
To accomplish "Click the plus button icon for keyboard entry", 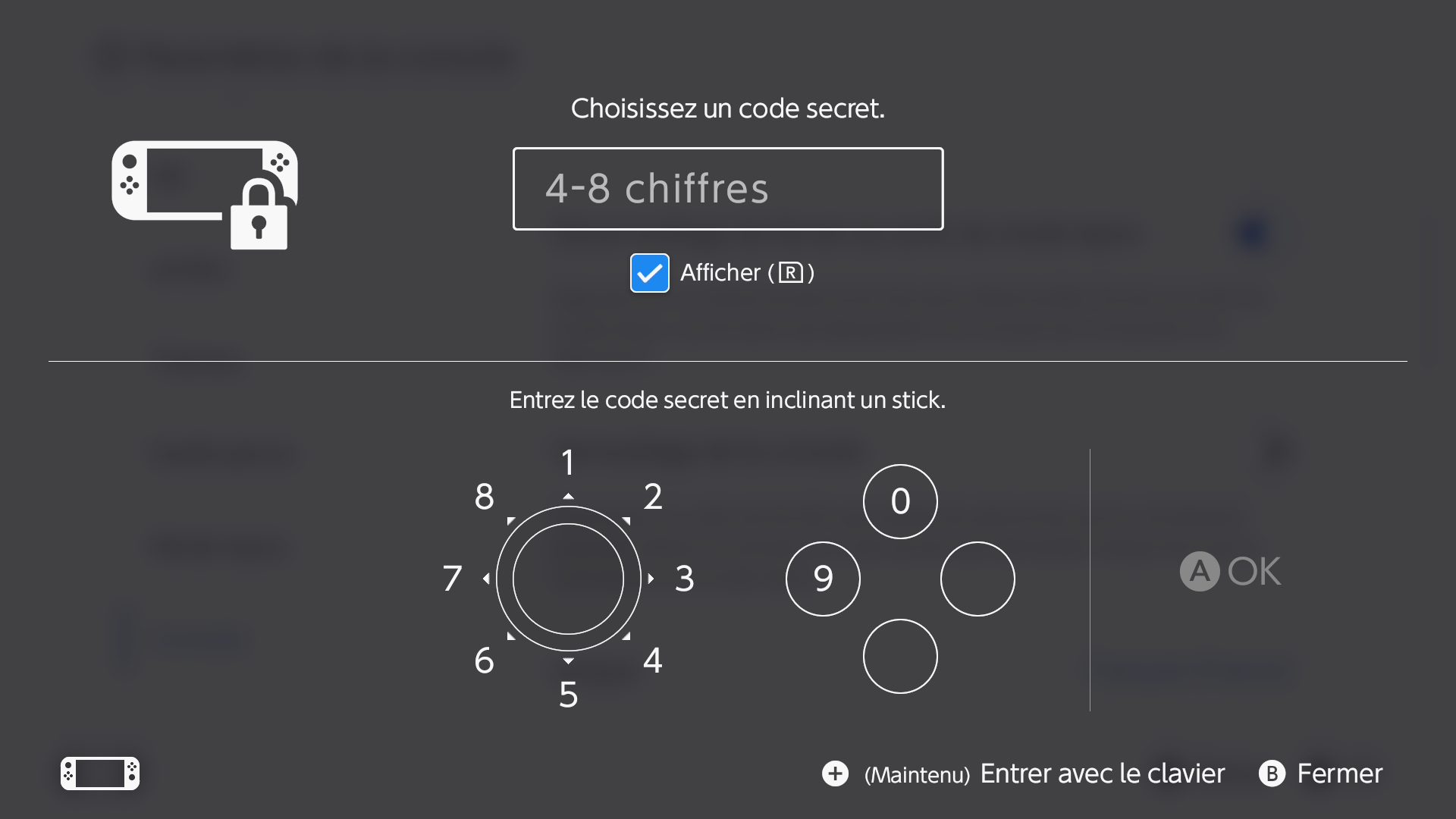I will [835, 773].
